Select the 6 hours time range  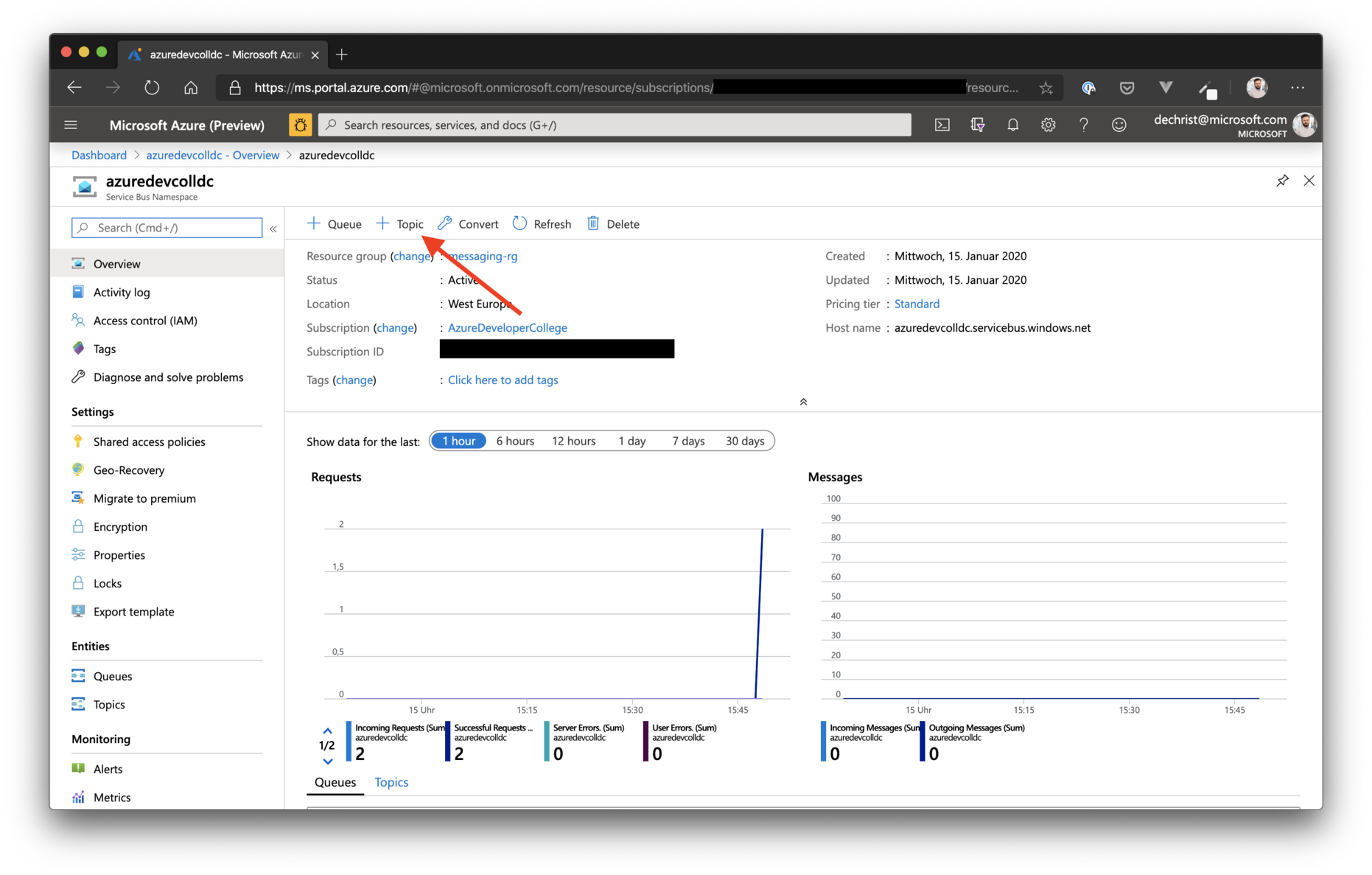point(514,441)
